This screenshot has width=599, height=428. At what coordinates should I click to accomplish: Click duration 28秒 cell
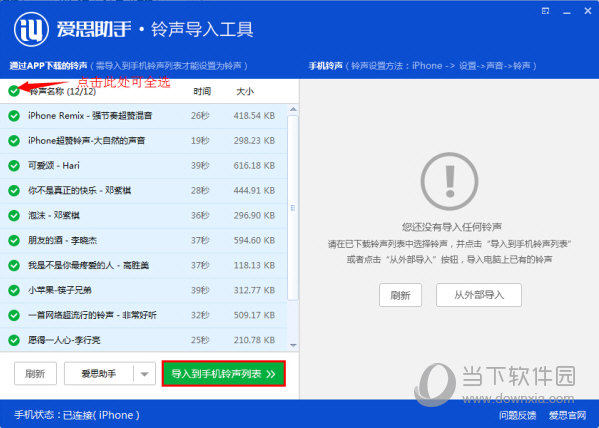coord(200,190)
